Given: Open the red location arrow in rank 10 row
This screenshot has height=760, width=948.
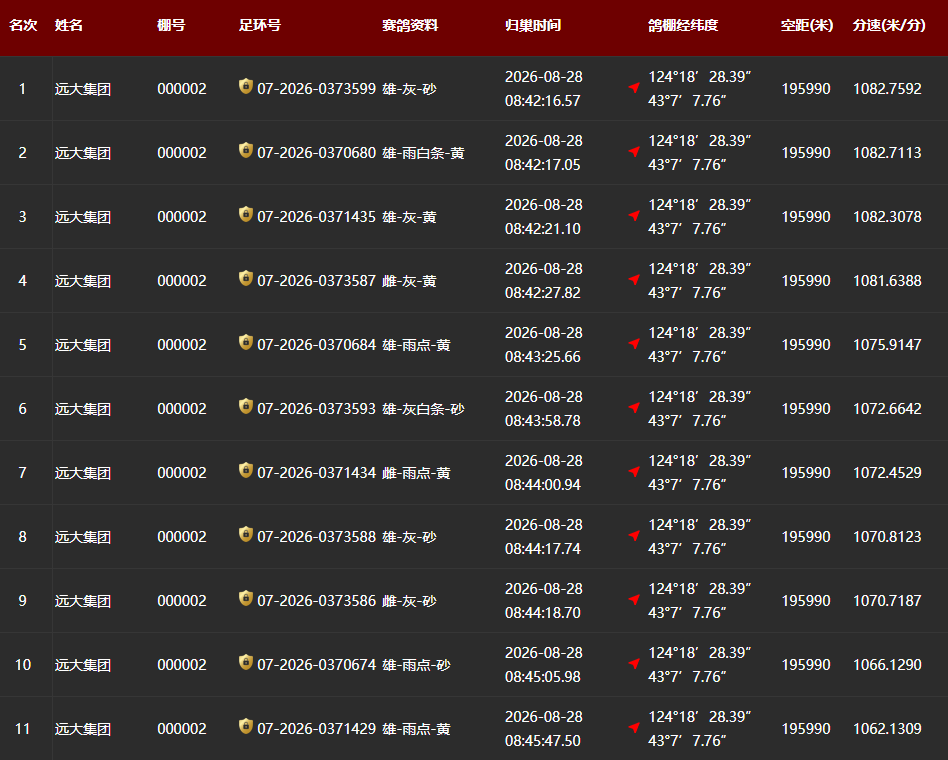Looking at the screenshot, I should 634,664.
